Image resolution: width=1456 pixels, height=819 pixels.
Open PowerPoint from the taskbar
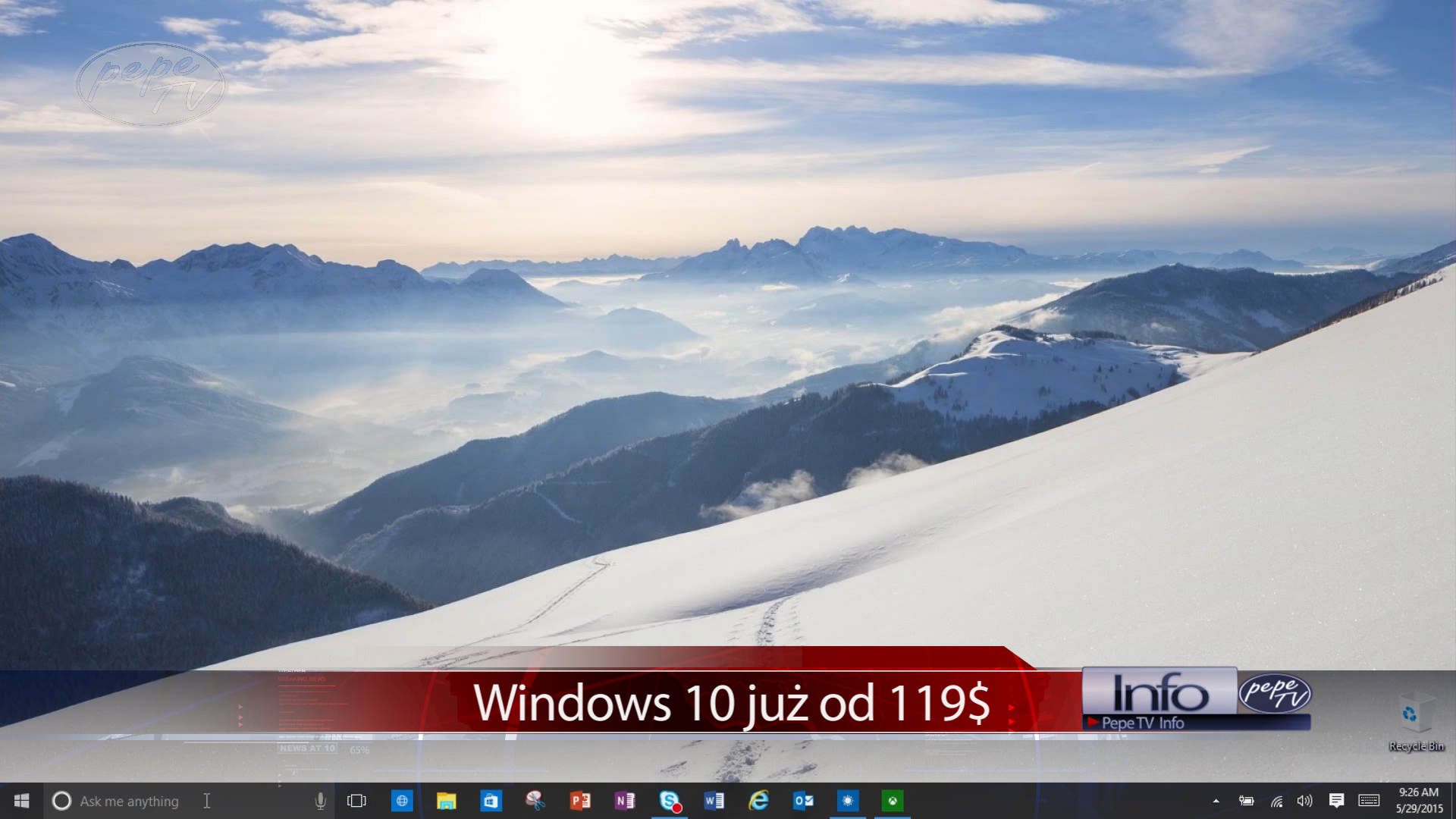(580, 801)
